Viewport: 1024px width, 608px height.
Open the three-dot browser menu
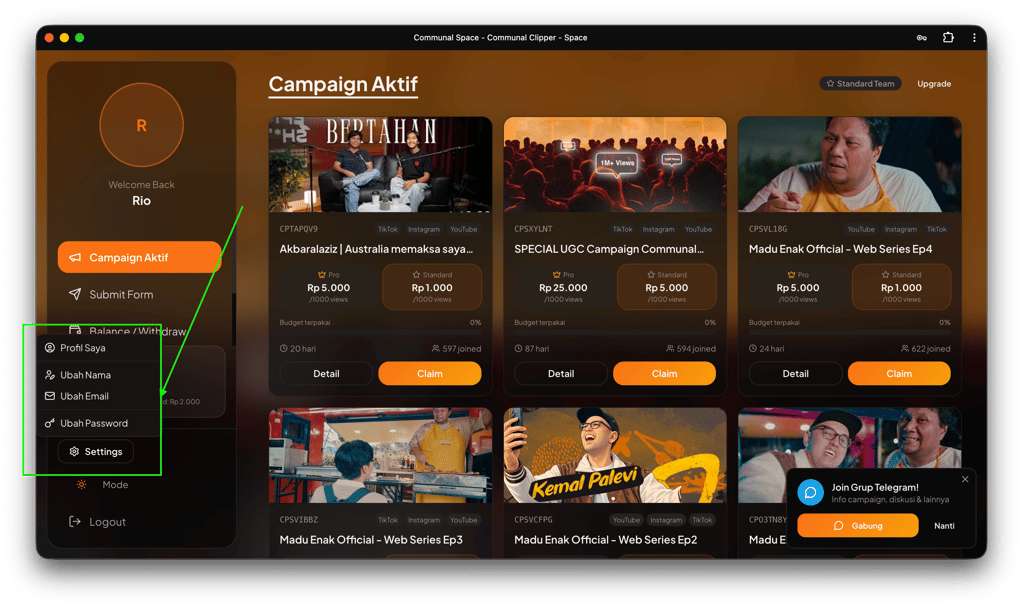pos(974,38)
